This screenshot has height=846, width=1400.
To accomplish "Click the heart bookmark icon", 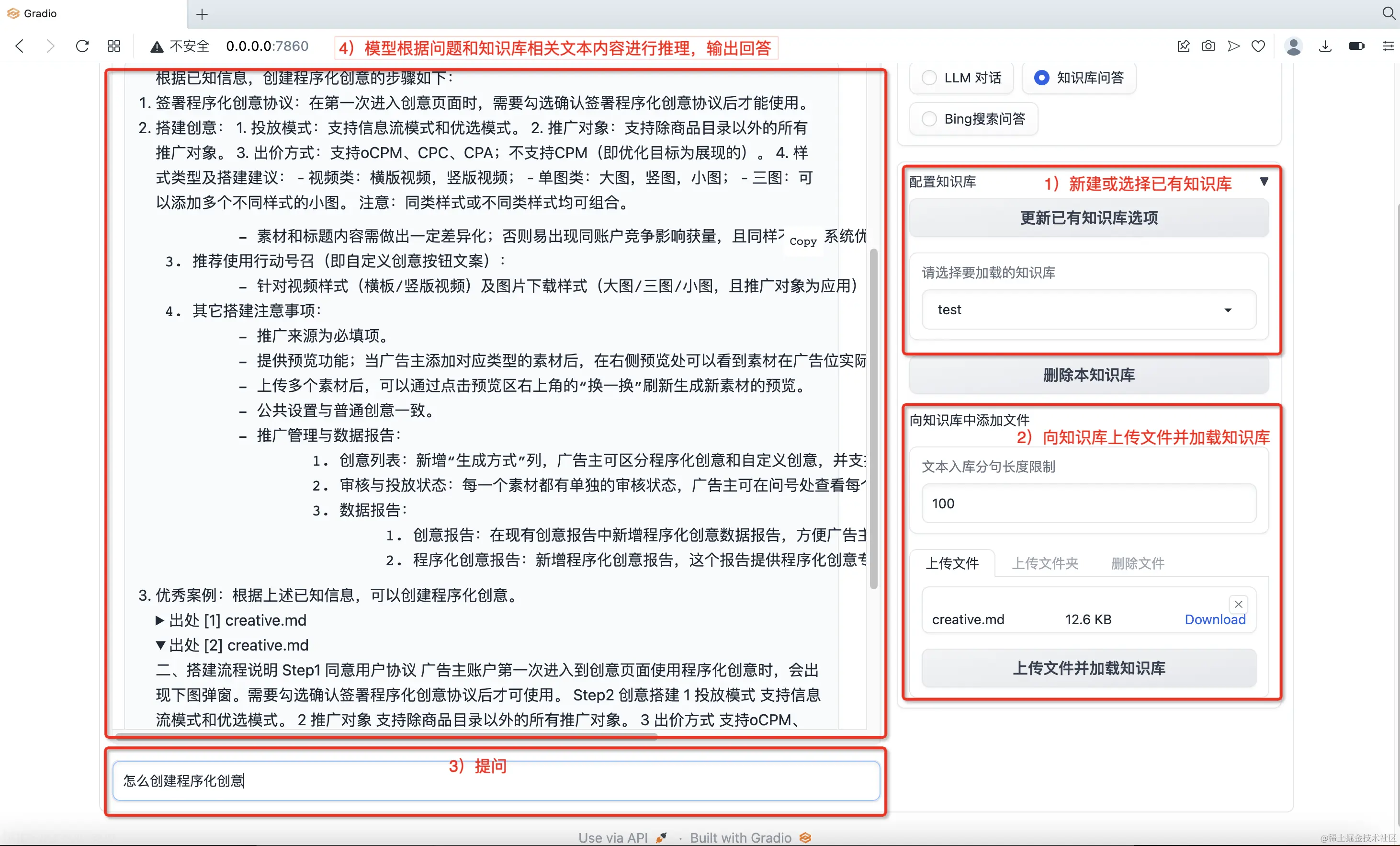I will tap(1258, 46).
